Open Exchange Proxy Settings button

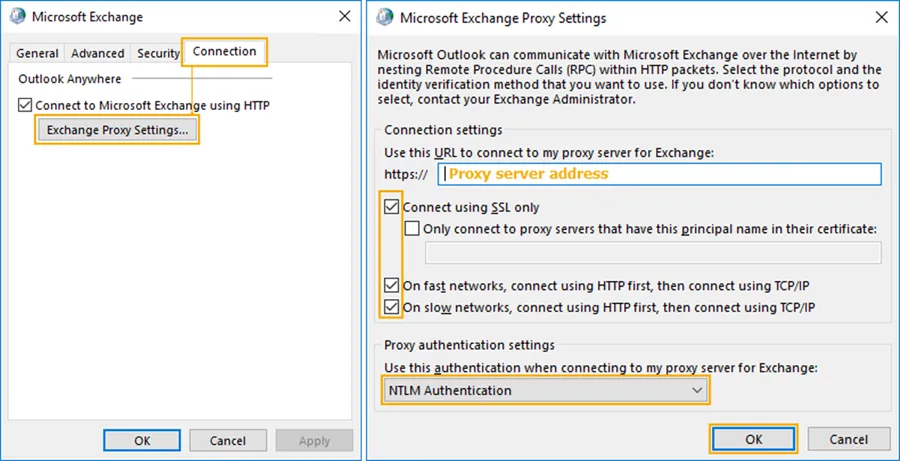click(x=117, y=130)
